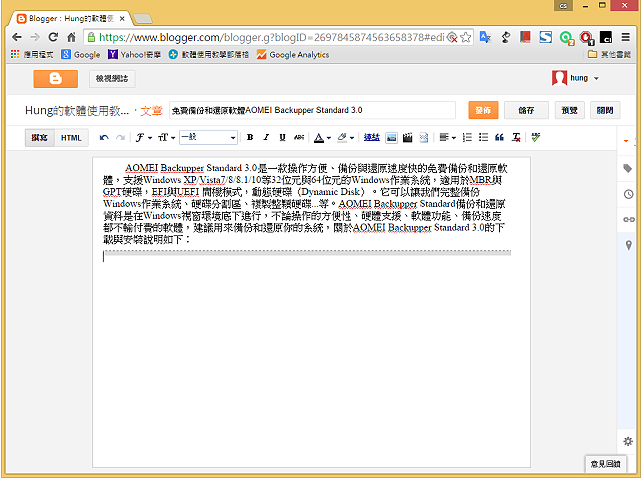Open the font family menu
Image resolution: width=641 pixels, height=481 pixels.
(x=143, y=138)
